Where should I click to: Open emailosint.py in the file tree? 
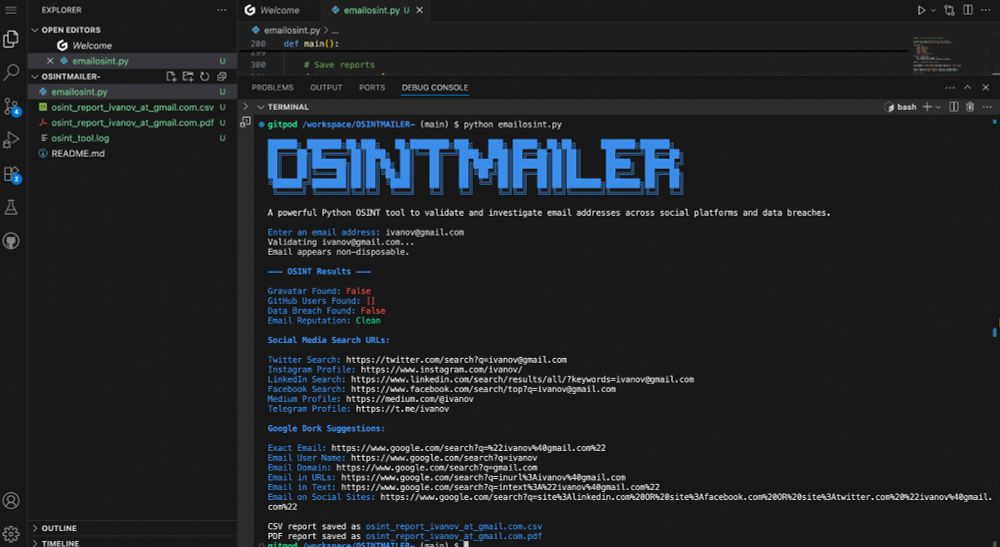pyautogui.click(x=132, y=92)
